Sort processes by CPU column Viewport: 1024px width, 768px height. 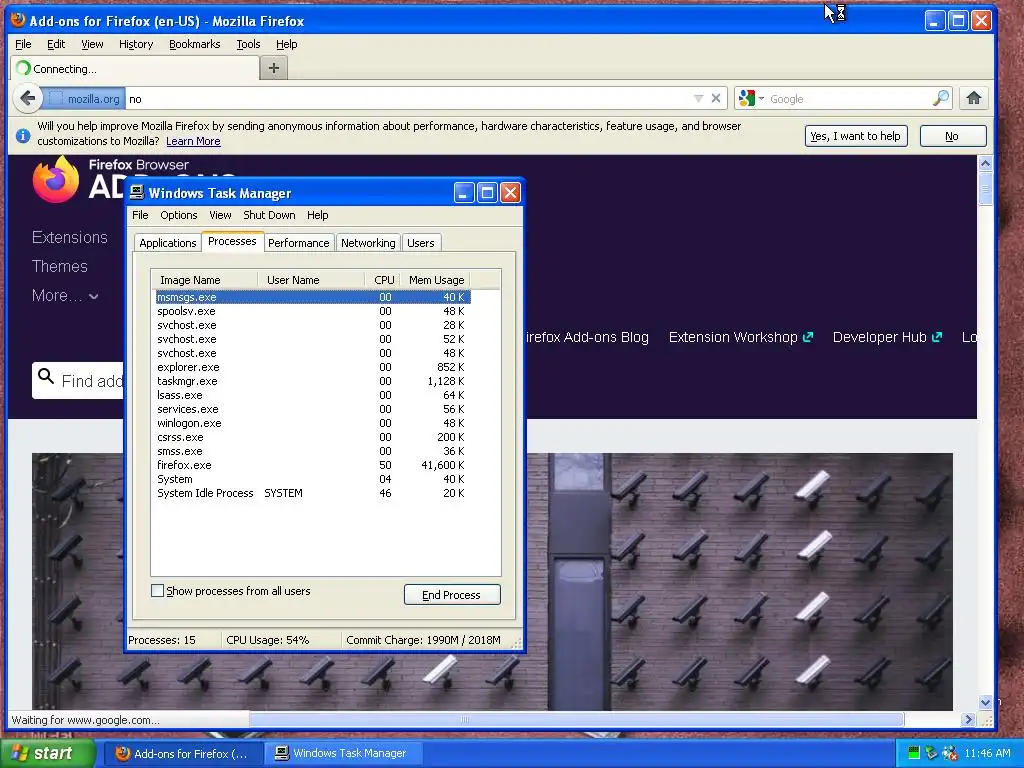point(383,280)
